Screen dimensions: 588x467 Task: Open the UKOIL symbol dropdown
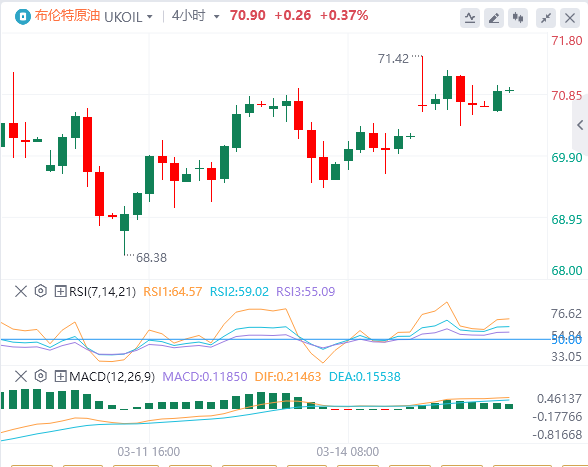[x=129, y=17]
